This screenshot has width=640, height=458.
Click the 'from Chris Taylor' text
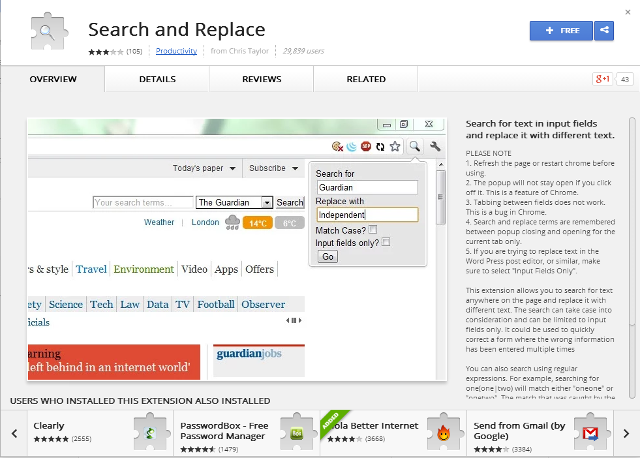(240, 51)
